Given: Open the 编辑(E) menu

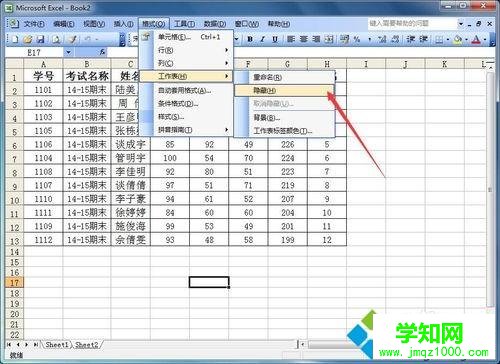Looking at the screenshot, I should click(x=64, y=24).
